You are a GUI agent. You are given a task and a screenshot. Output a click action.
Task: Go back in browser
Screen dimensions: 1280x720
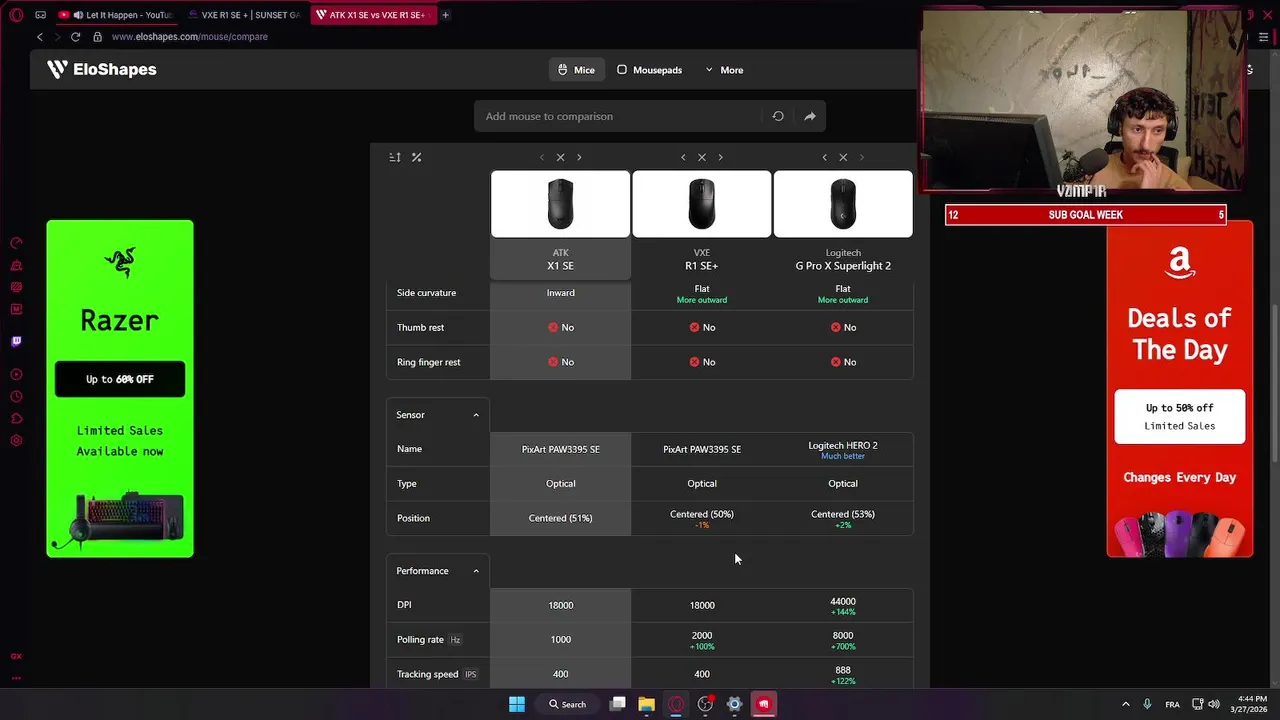[x=40, y=37]
